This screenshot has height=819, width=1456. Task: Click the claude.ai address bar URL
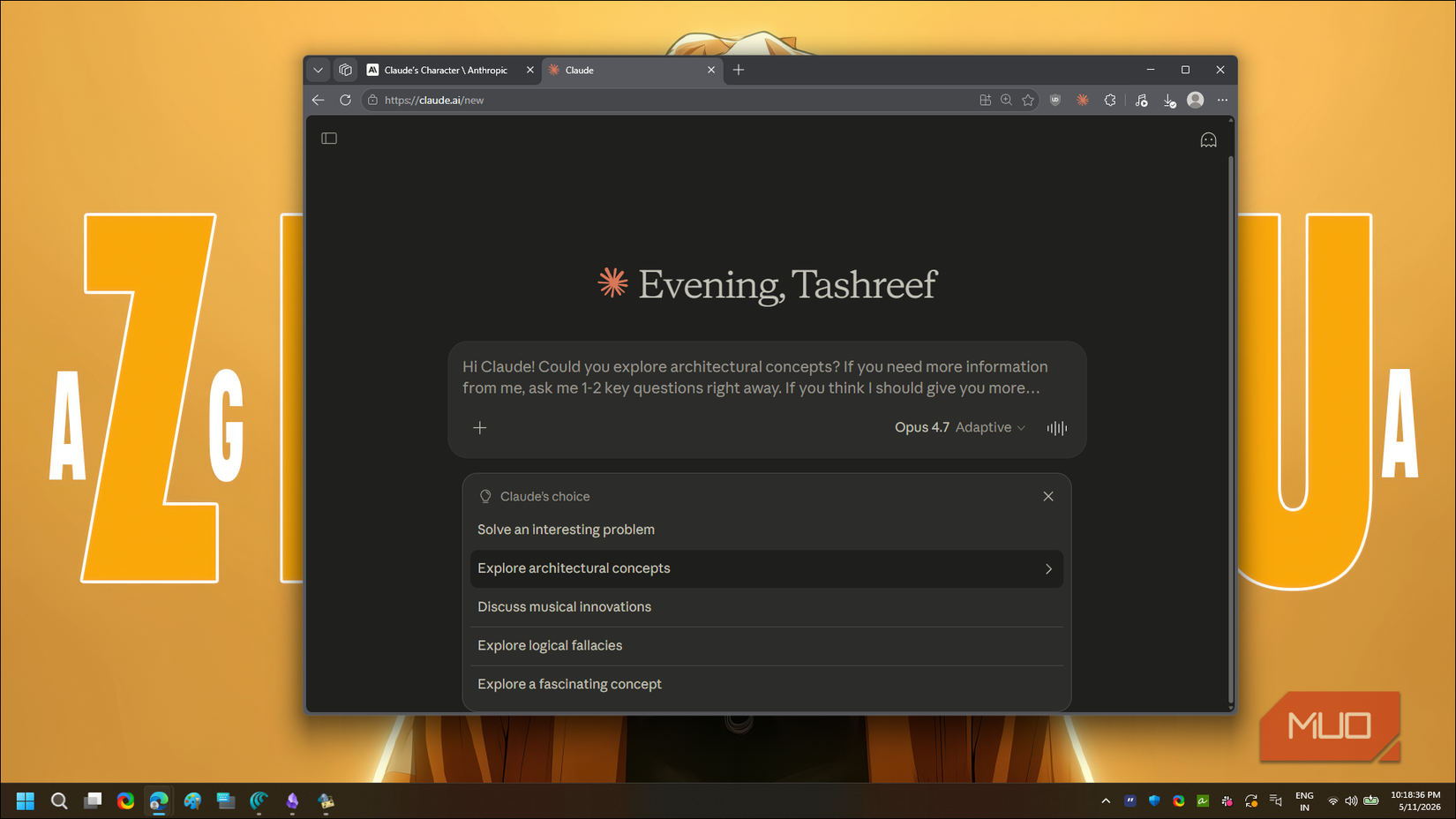click(x=434, y=101)
